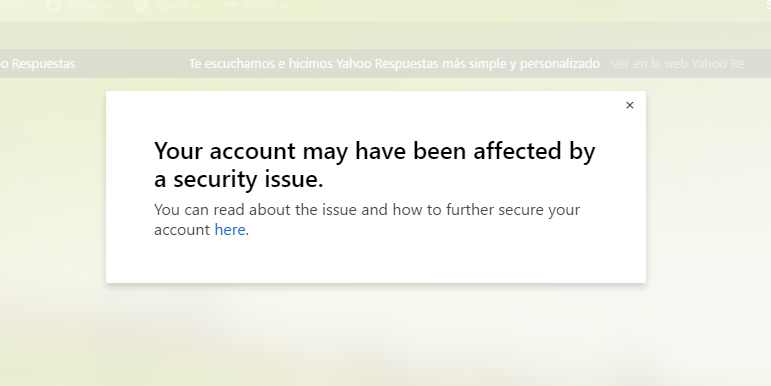Expand the Spam dropdown chevron
Screen dimensions: 771x386
click(196, 5)
